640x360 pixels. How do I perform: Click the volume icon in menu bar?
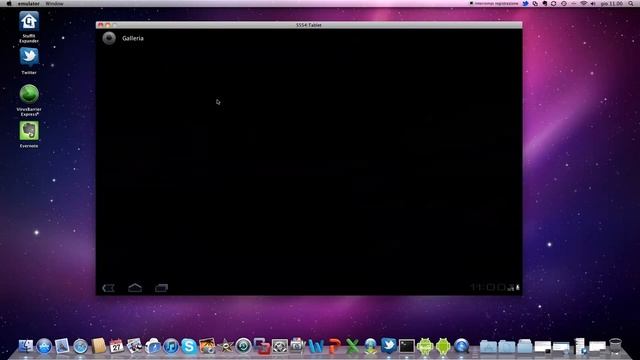tap(593, 4)
